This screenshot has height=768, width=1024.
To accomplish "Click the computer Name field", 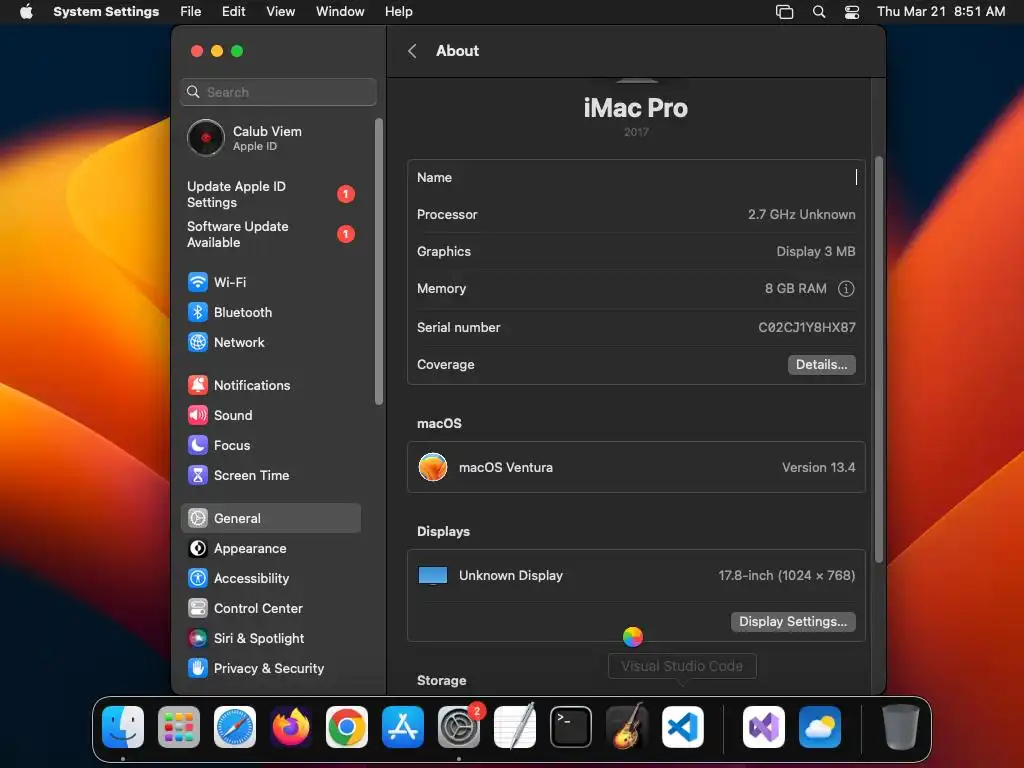I will tap(636, 178).
